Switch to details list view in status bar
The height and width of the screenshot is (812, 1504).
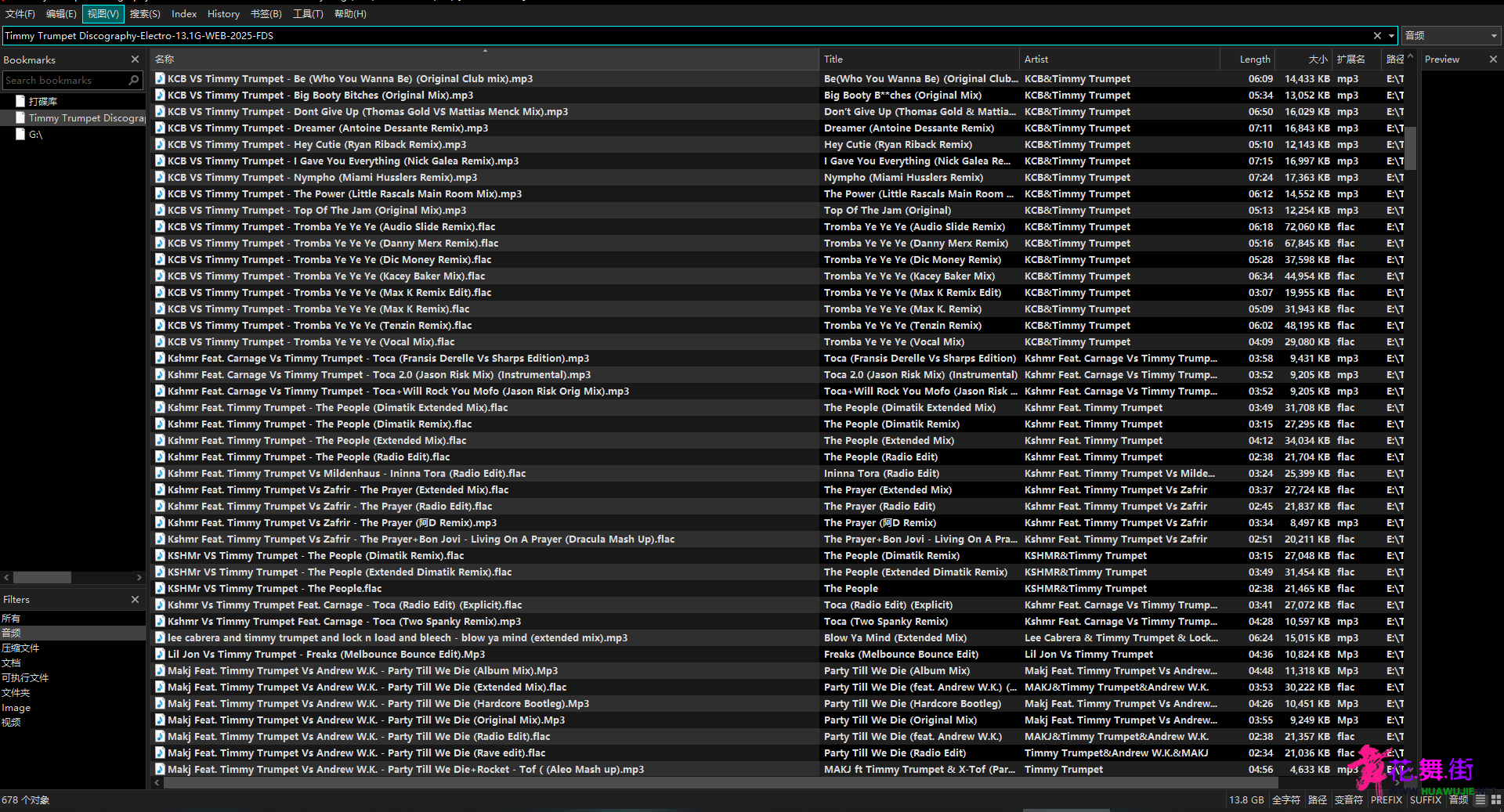[1480, 799]
